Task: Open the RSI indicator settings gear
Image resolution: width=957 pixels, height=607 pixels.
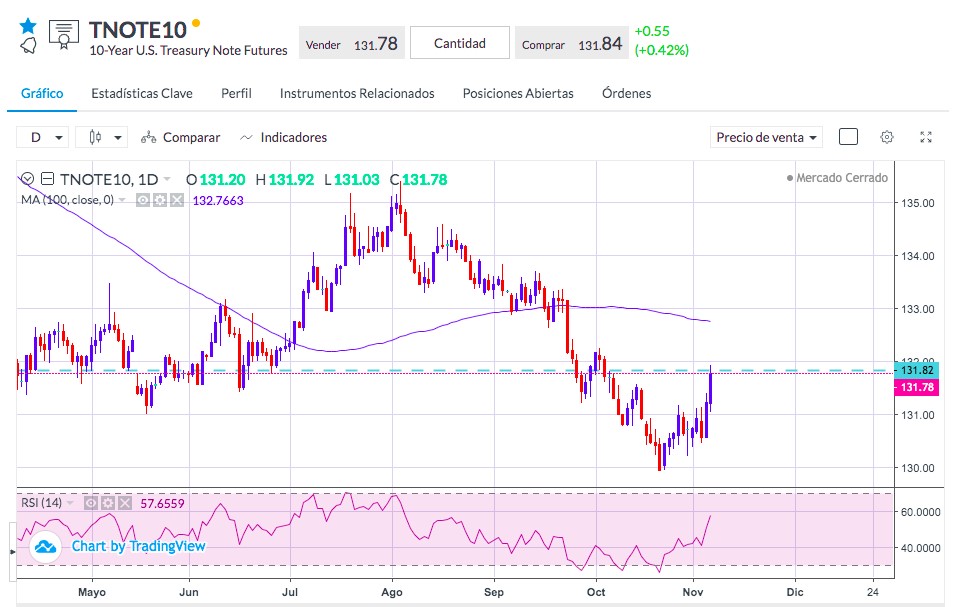Action: click(108, 503)
